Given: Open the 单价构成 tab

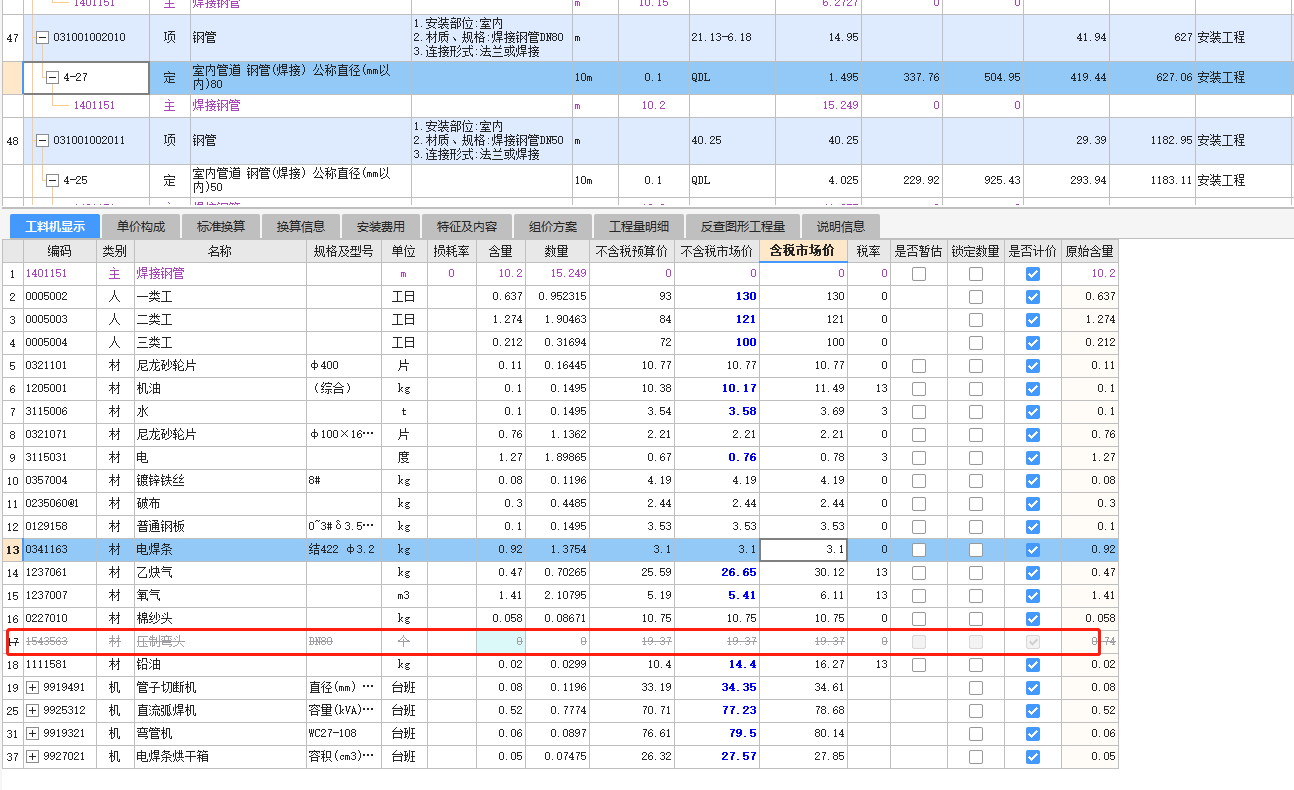Looking at the screenshot, I should 140,226.
